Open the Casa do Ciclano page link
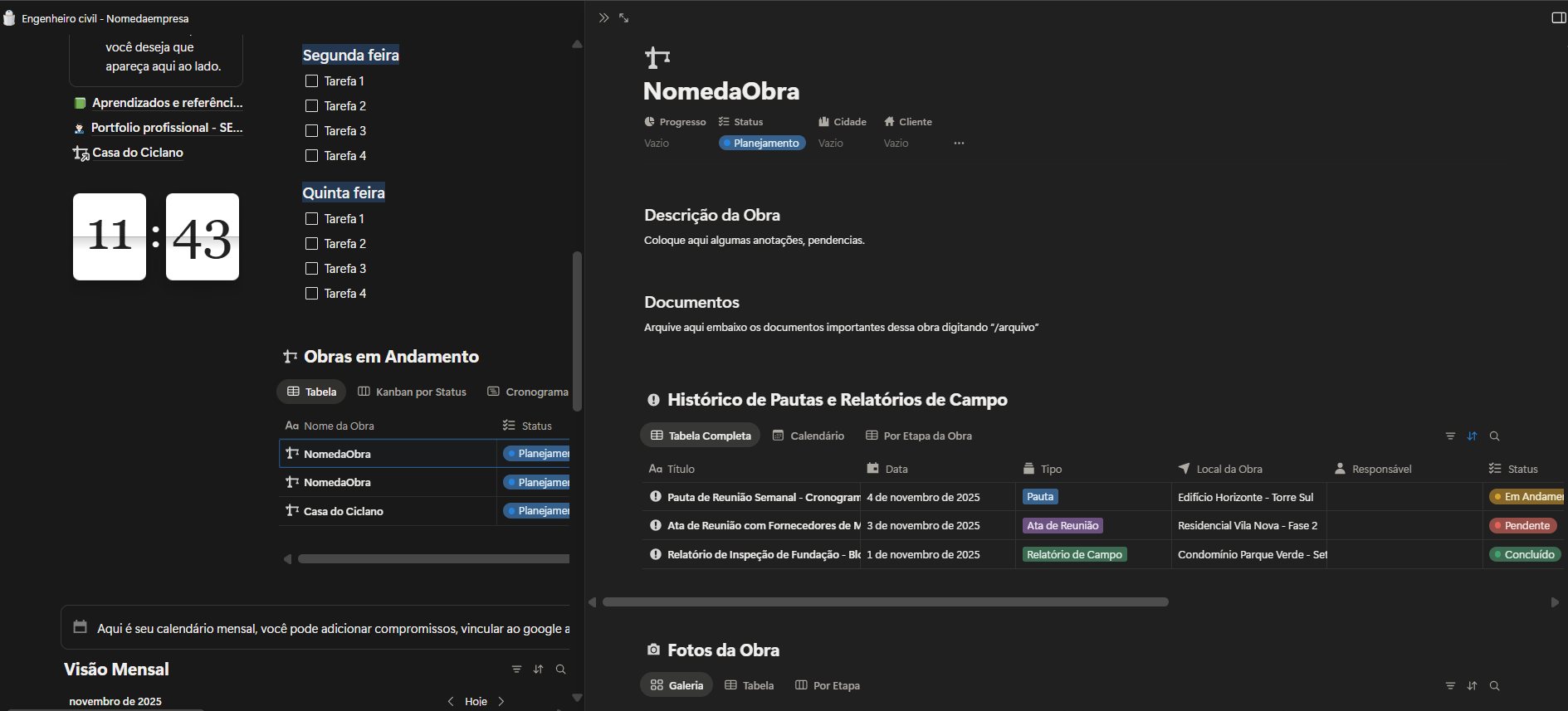Screen dimensions: 1568x711 tap(137, 153)
